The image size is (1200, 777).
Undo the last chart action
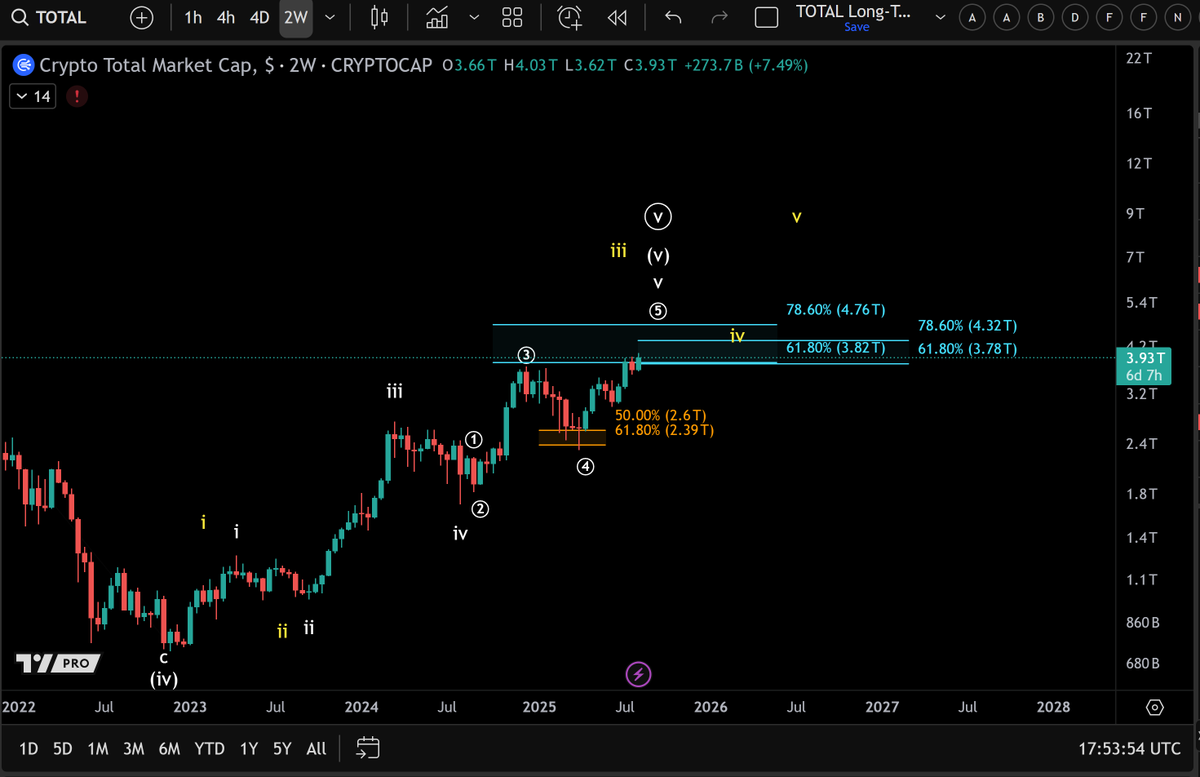click(x=674, y=17)
